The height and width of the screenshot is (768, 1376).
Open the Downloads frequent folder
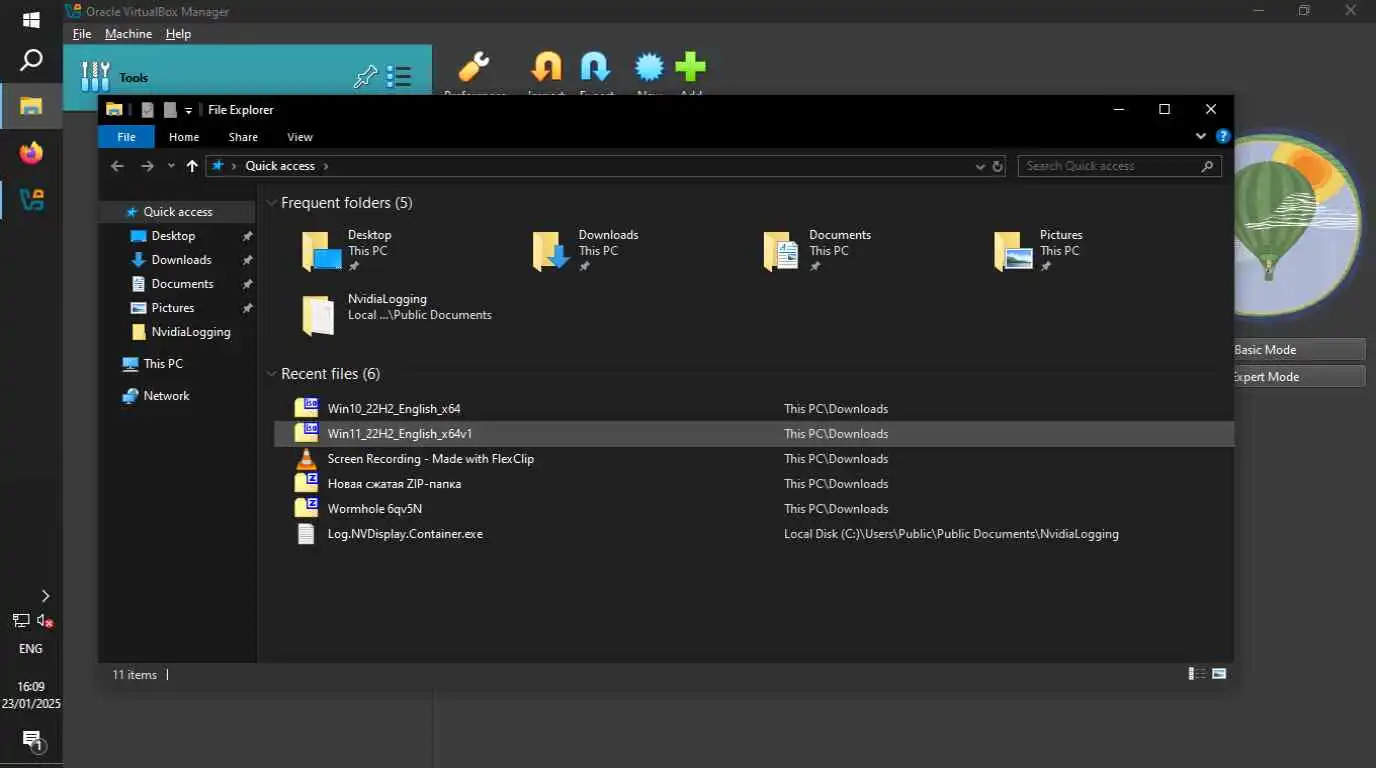pos(586,251)
